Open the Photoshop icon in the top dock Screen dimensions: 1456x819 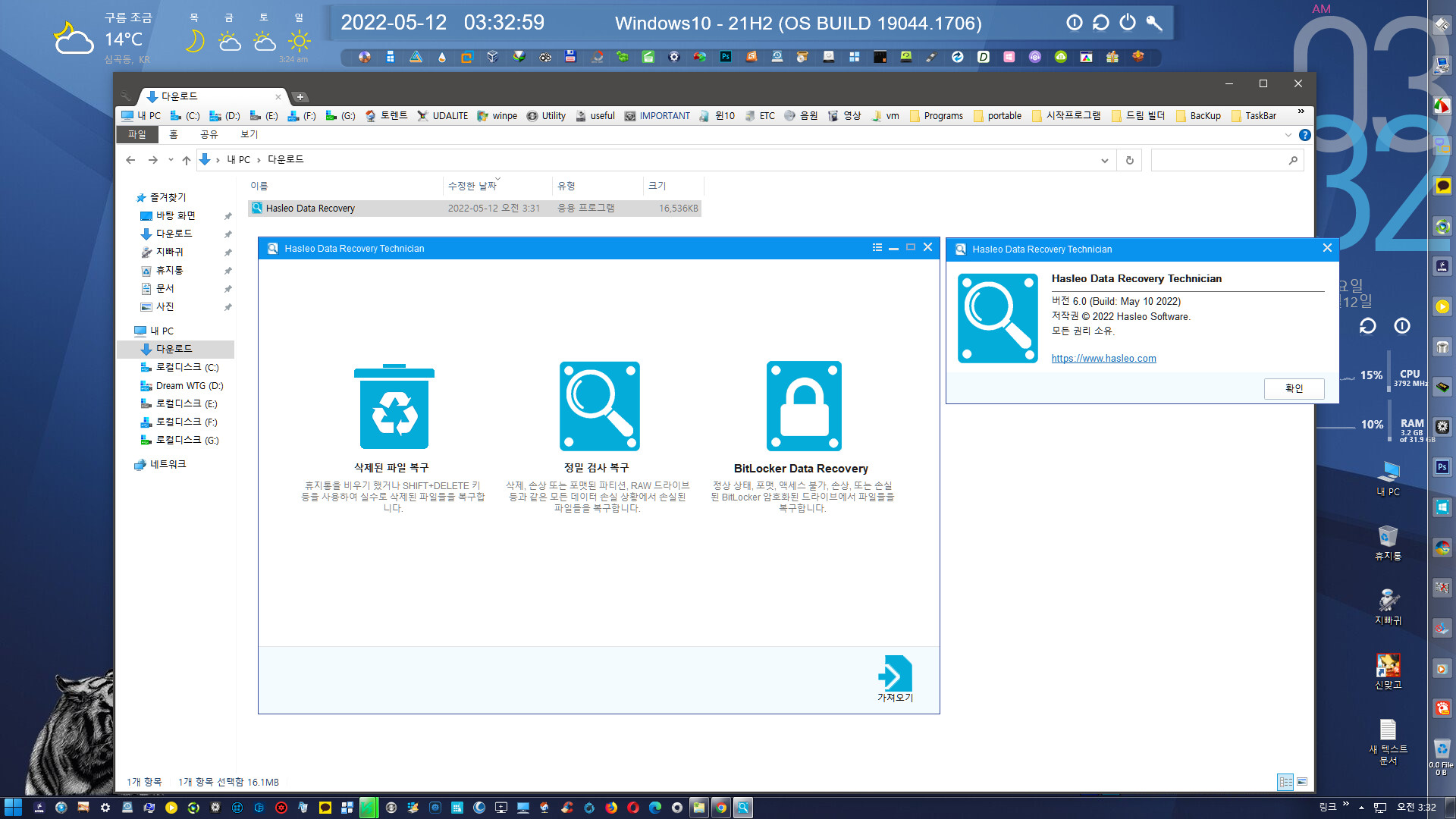[726, 57]
